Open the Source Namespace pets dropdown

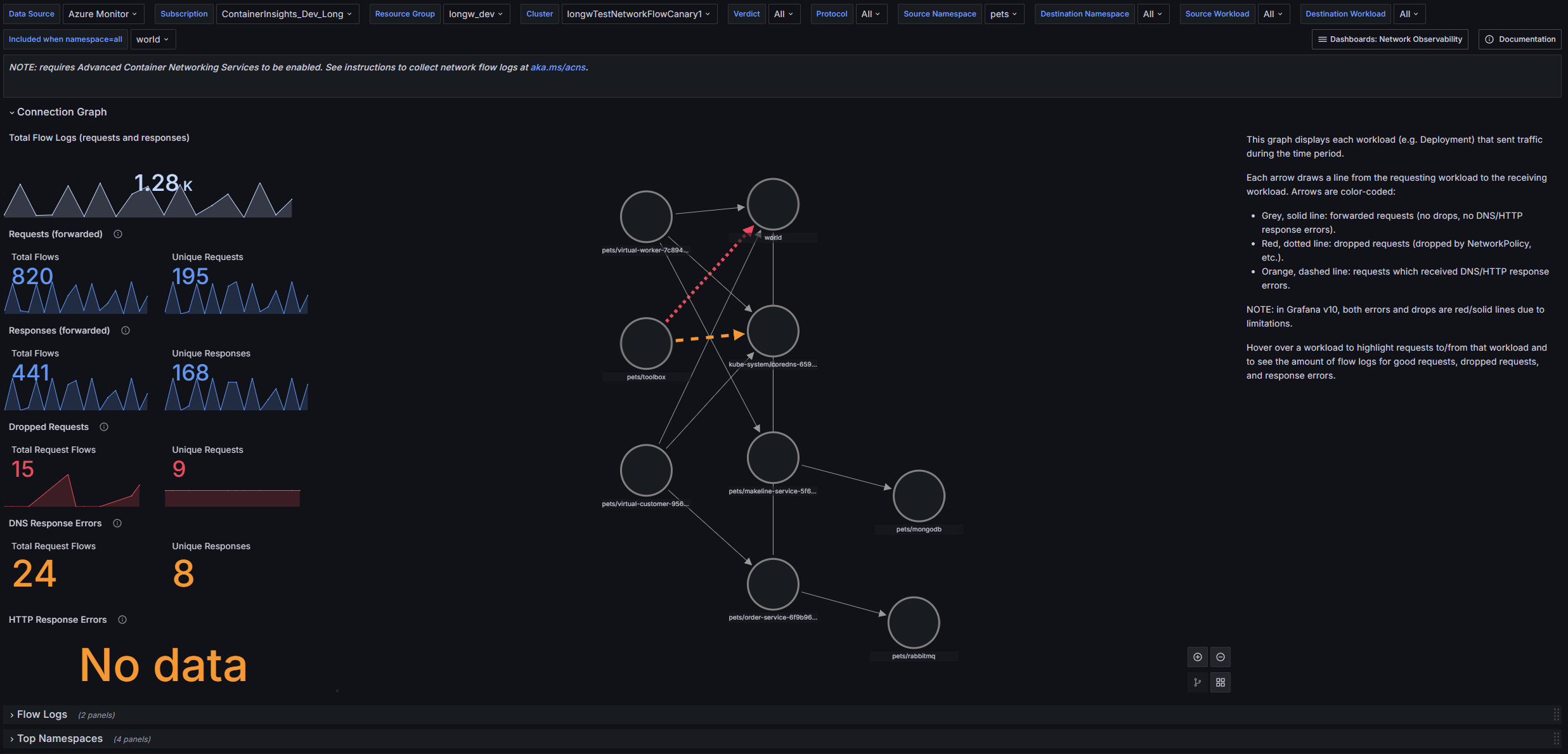(1003, 14)
